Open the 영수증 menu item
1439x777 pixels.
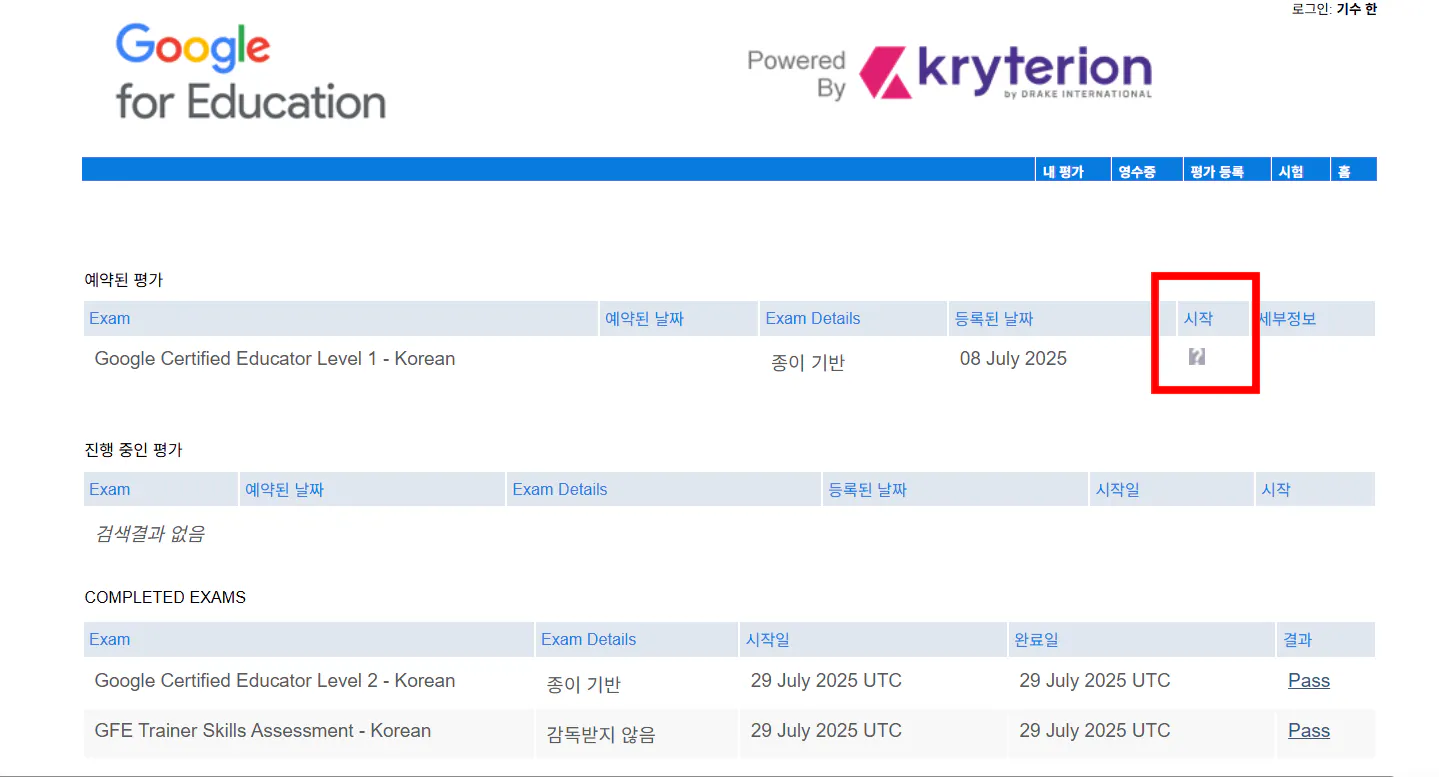click(1137, 172)
